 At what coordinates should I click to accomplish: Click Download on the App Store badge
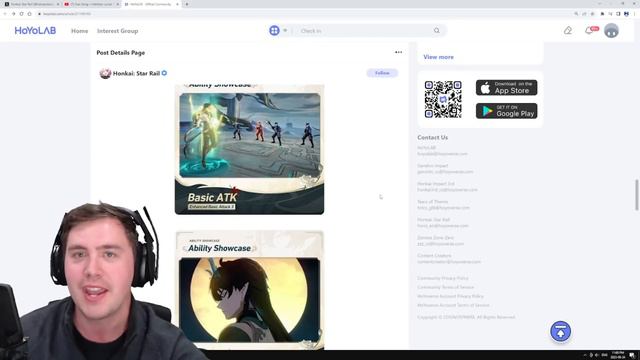pos(507,88)
